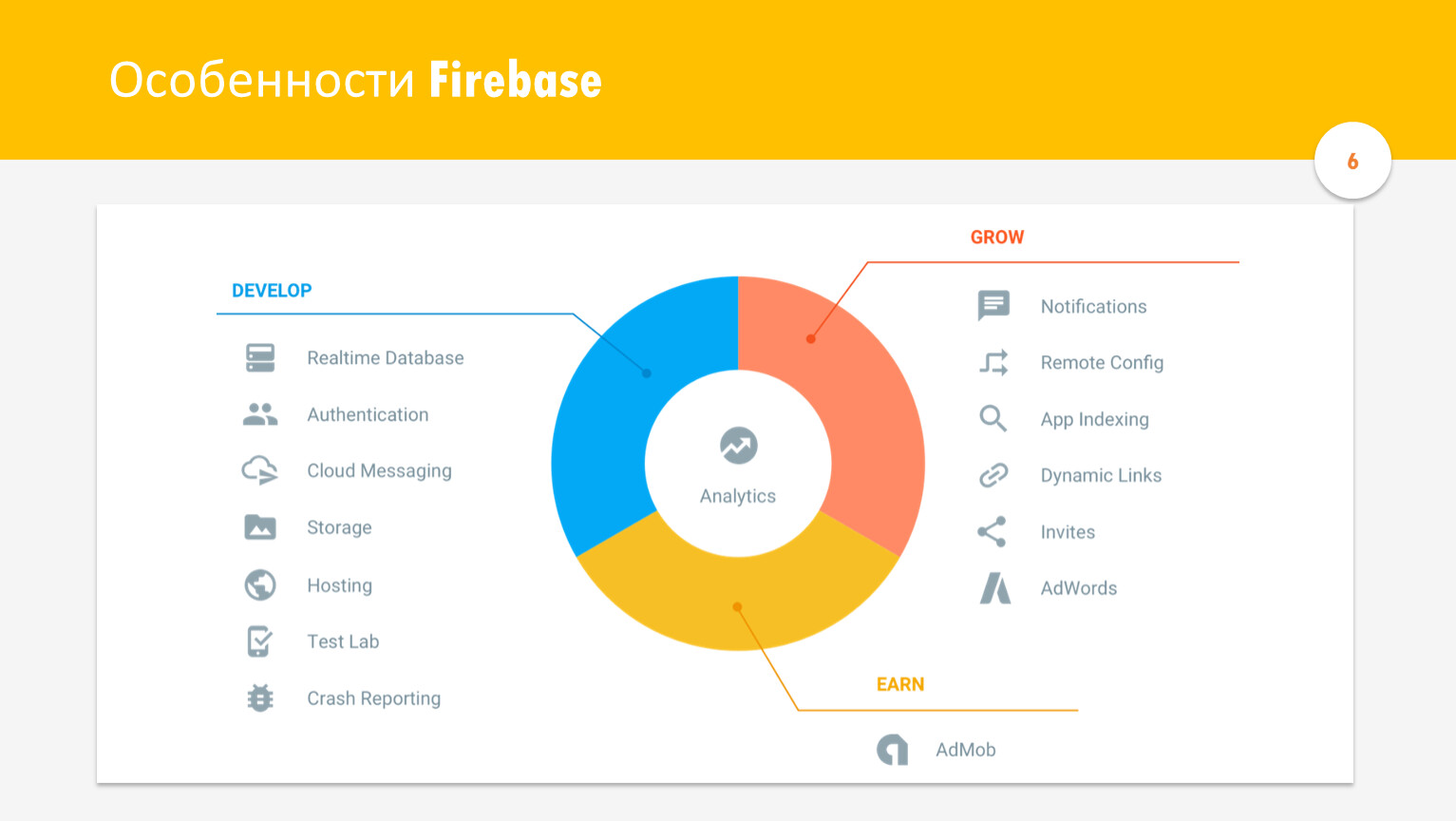
Task: Click the Crash Reporting bug icon
Action: coord(260,698)
